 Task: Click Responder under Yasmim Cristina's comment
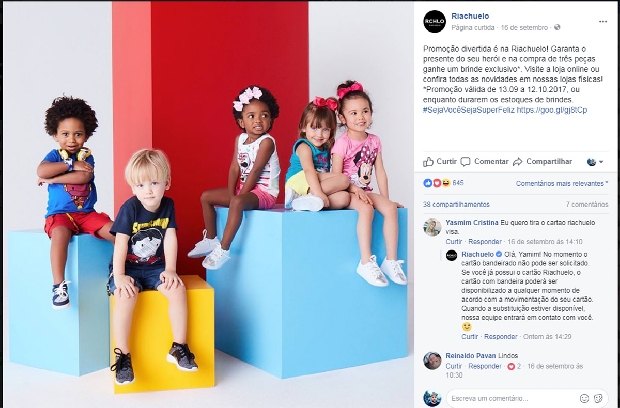point(485,242)
